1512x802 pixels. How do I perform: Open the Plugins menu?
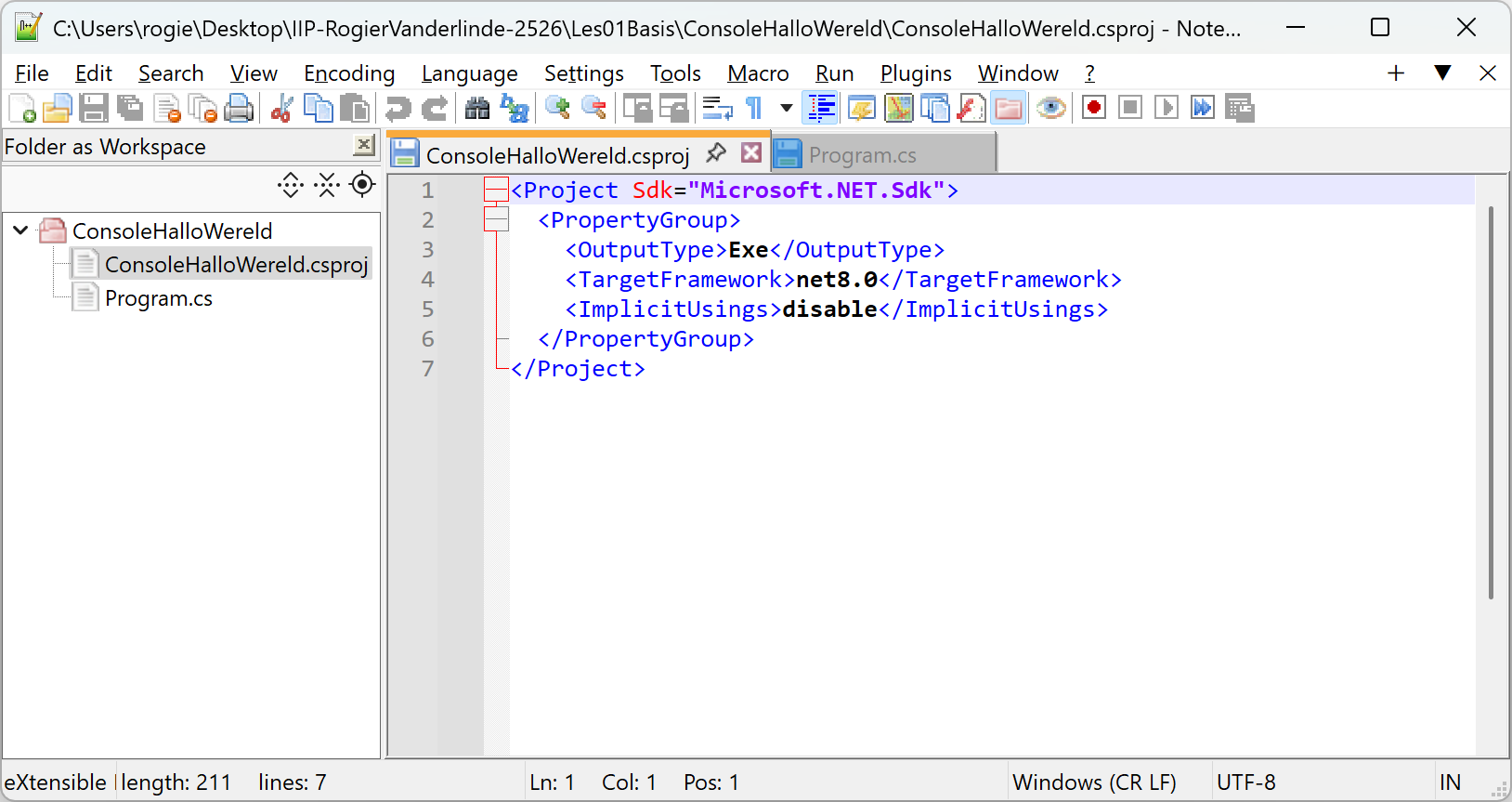coord(916,73)
